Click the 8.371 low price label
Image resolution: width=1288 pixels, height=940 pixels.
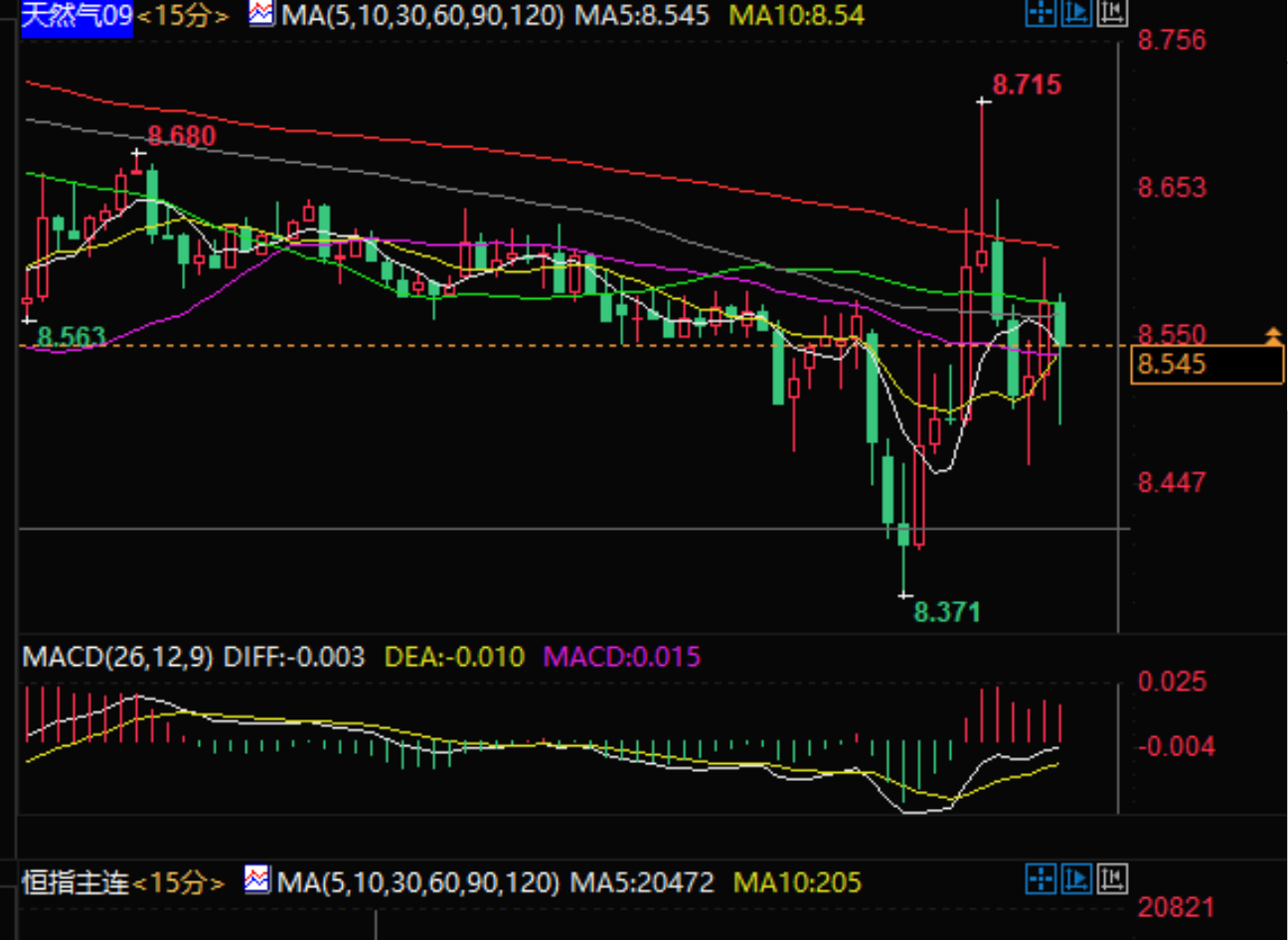coord(947,612)
